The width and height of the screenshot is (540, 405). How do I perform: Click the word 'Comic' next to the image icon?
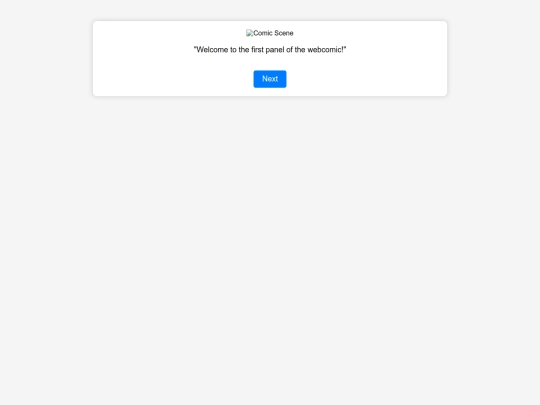263,33
